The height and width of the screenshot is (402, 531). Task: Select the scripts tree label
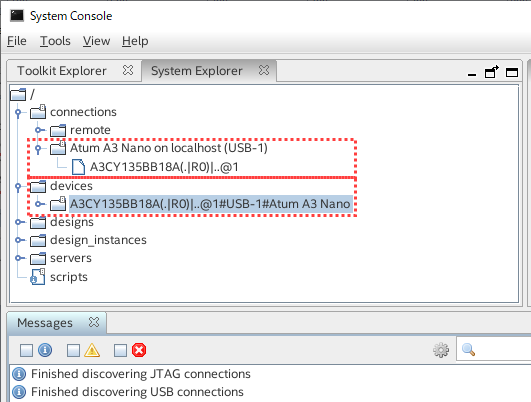coord(69,277)
